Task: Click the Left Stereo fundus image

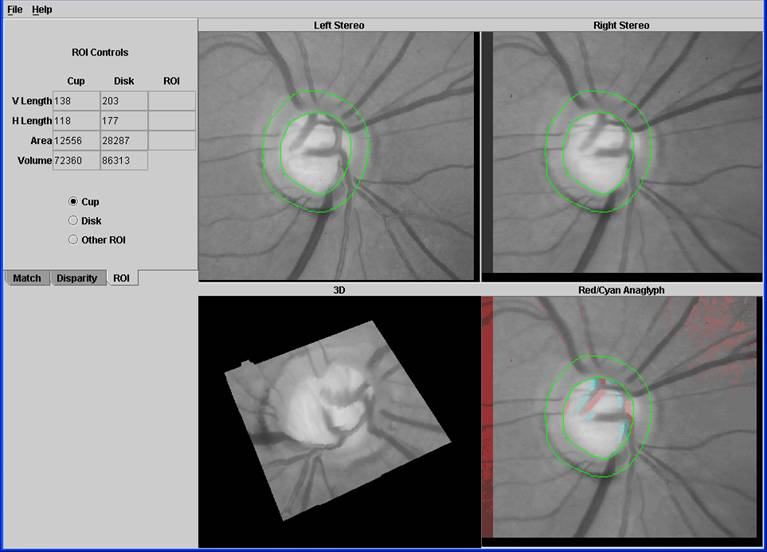Action: [x=337, y=156]
